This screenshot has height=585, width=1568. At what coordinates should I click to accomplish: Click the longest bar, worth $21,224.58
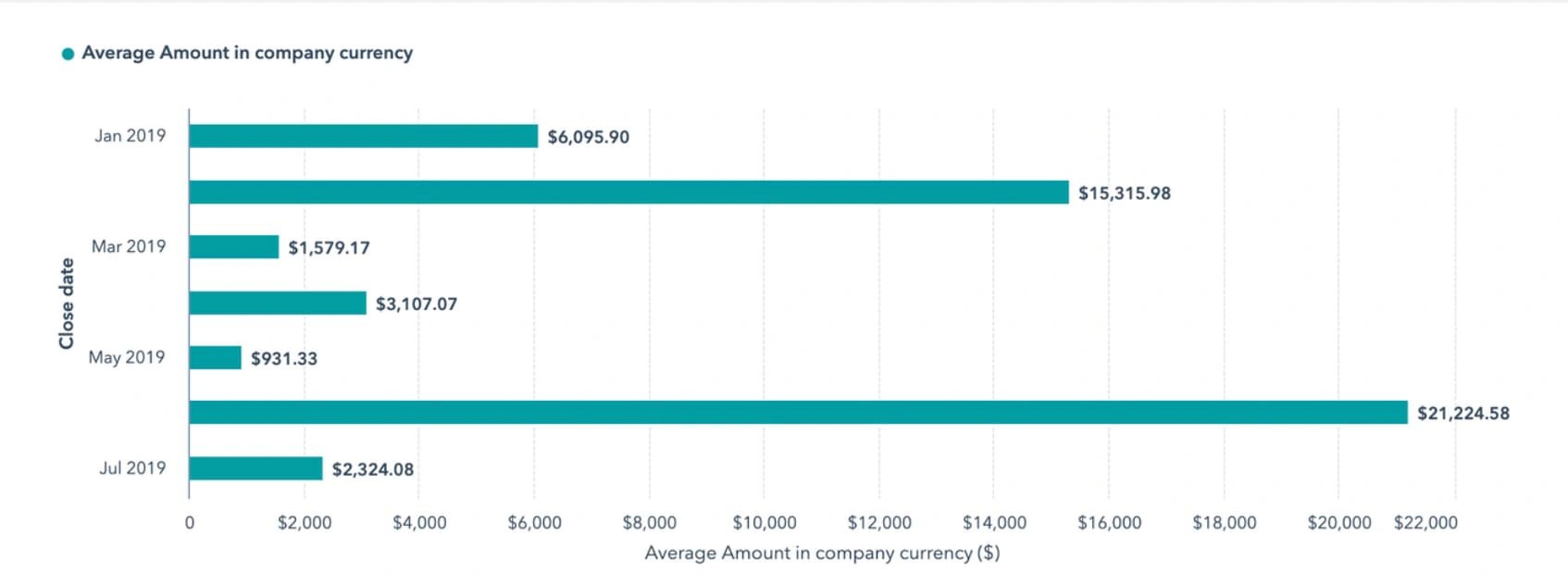tap(798, 413)
